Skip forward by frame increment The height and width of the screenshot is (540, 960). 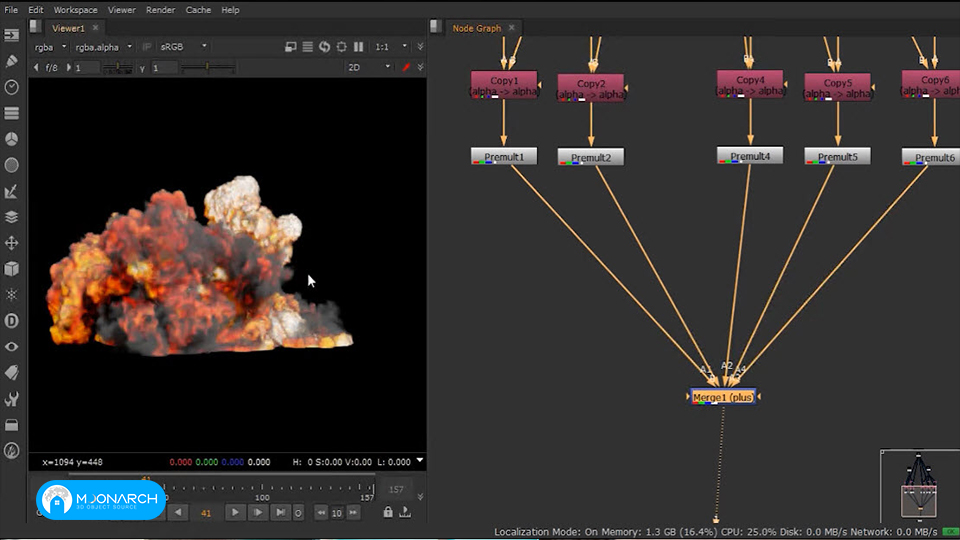(x=353, y=513)
